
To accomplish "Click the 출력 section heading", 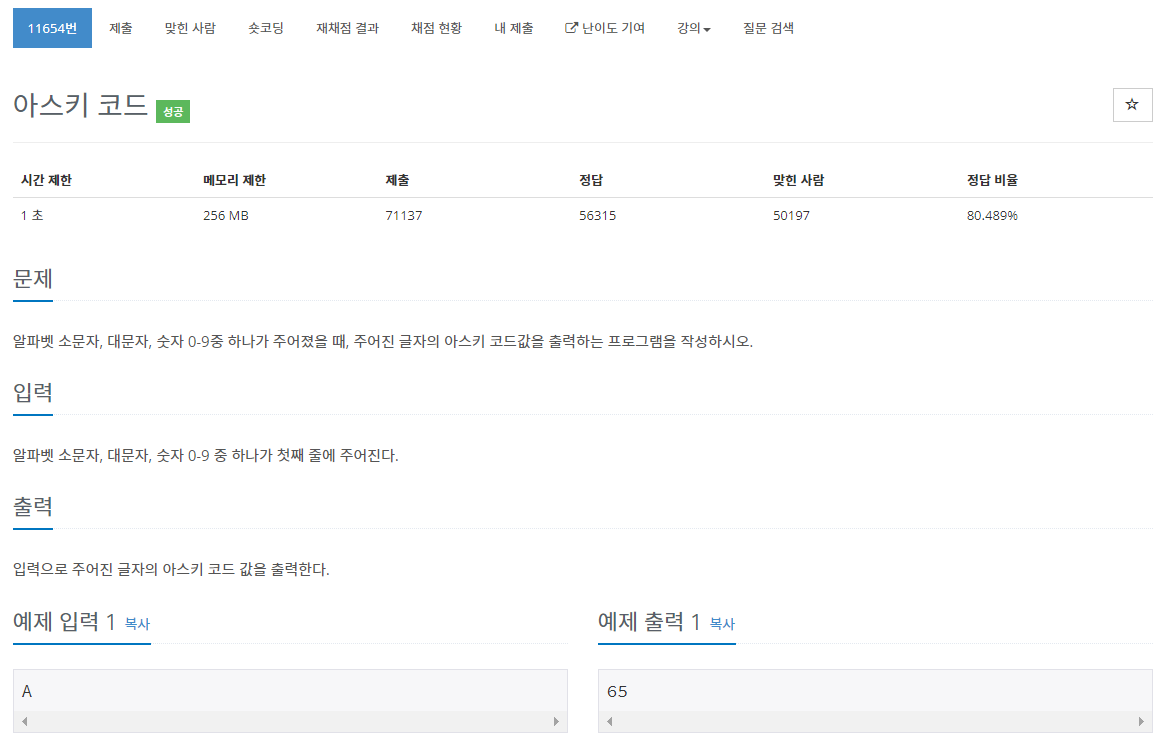I will 33,507.
